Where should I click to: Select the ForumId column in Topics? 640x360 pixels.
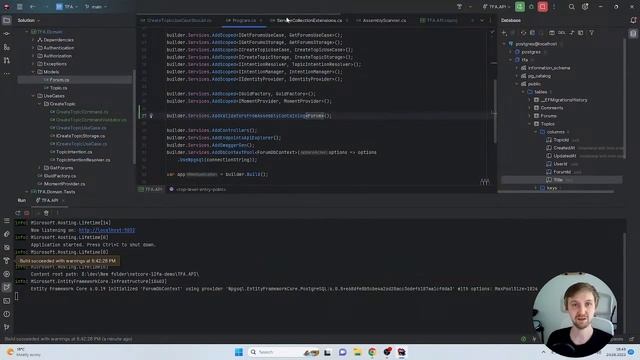562,172
